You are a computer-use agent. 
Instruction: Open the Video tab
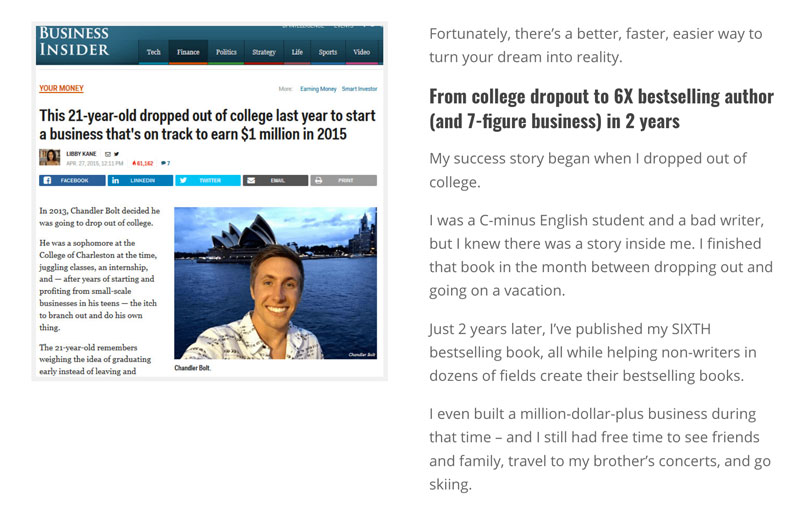coord(361,52)
